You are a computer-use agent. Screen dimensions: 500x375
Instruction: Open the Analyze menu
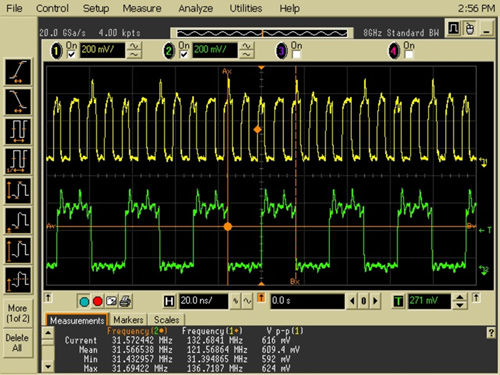(x=195, y=8)
